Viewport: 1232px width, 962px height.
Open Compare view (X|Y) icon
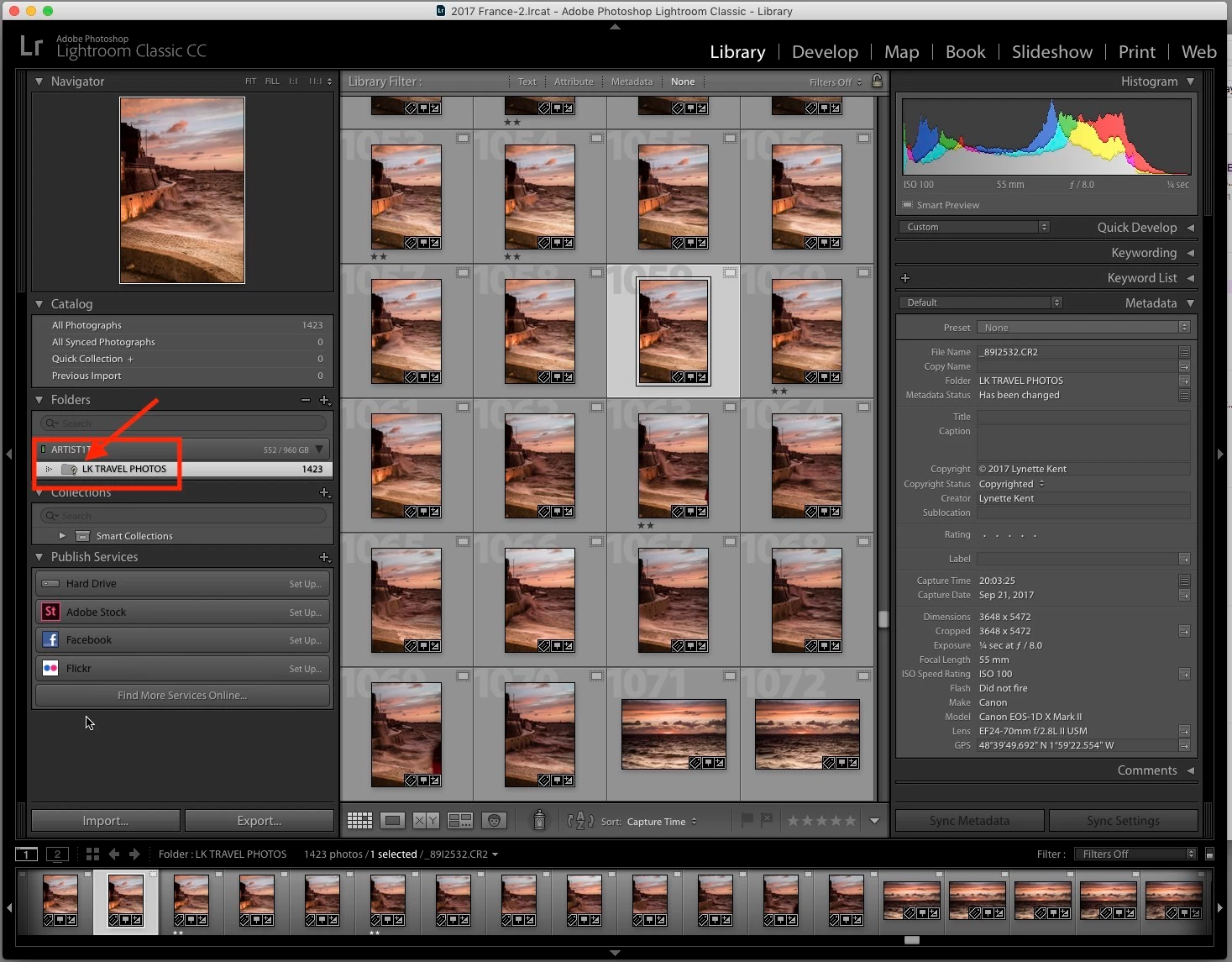point(426,821)
